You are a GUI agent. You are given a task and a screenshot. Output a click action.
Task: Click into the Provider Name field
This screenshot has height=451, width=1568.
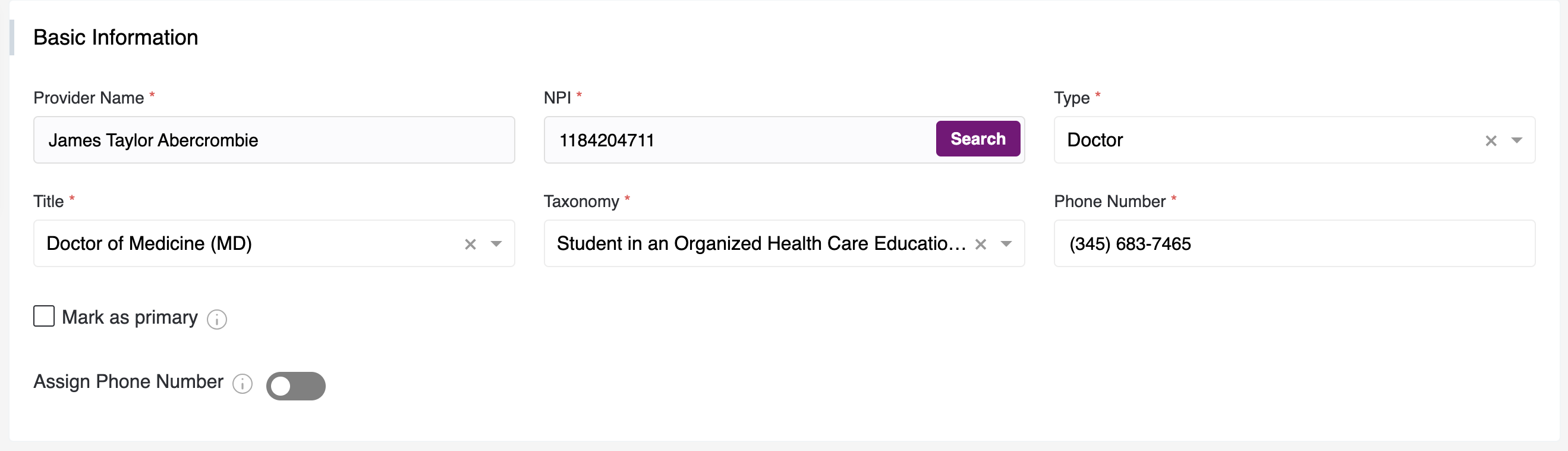click(274, 140)
